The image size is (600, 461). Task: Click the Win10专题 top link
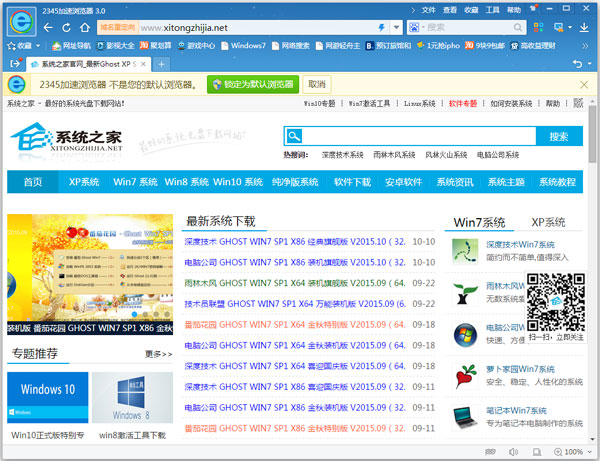pos(320,103)
